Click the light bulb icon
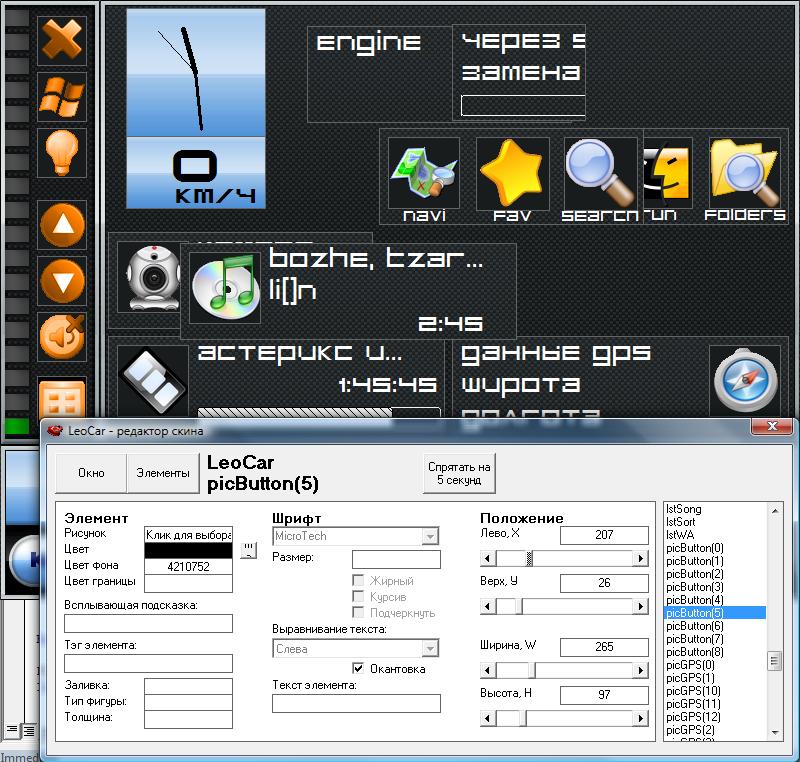The height and width of the screenshot is (762, 800). coord(61,153)
